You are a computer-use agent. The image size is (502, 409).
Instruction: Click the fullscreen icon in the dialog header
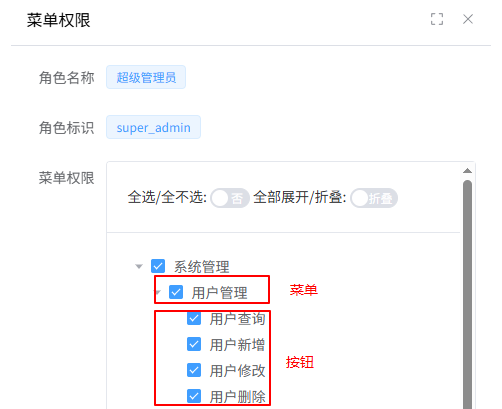coord(437,19)
